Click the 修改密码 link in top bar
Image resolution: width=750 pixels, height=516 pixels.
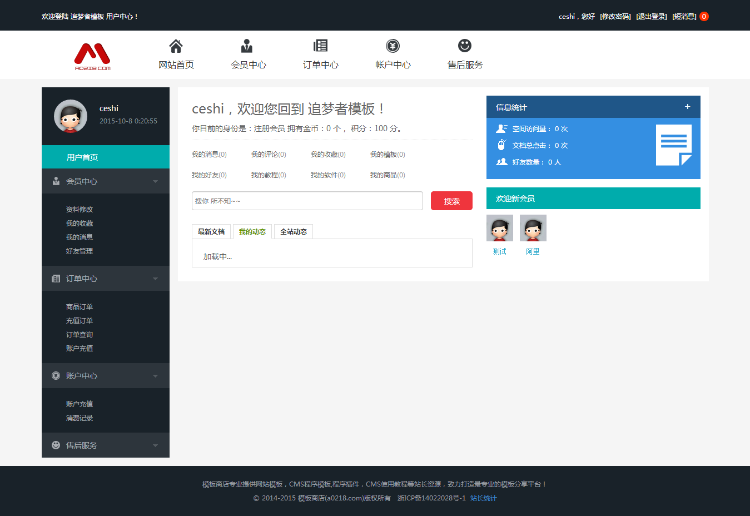(615, 16)
